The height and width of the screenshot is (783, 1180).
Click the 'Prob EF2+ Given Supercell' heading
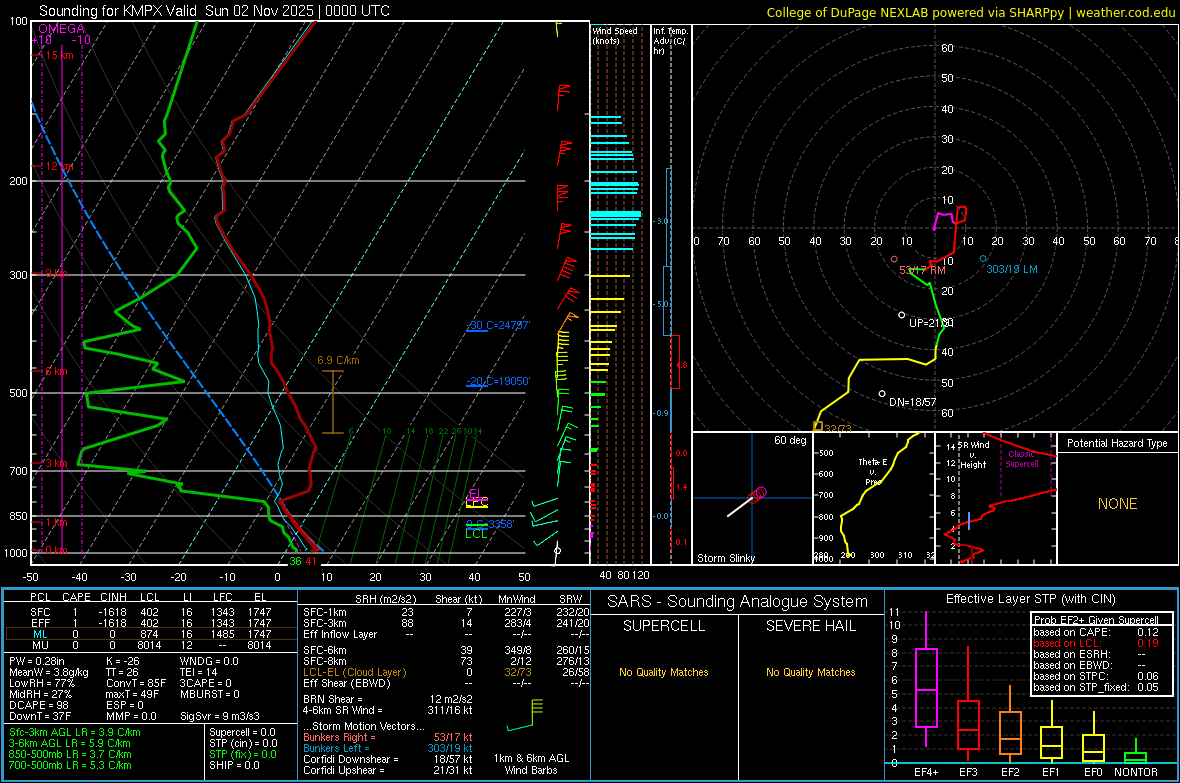(x=1095, y=620)
